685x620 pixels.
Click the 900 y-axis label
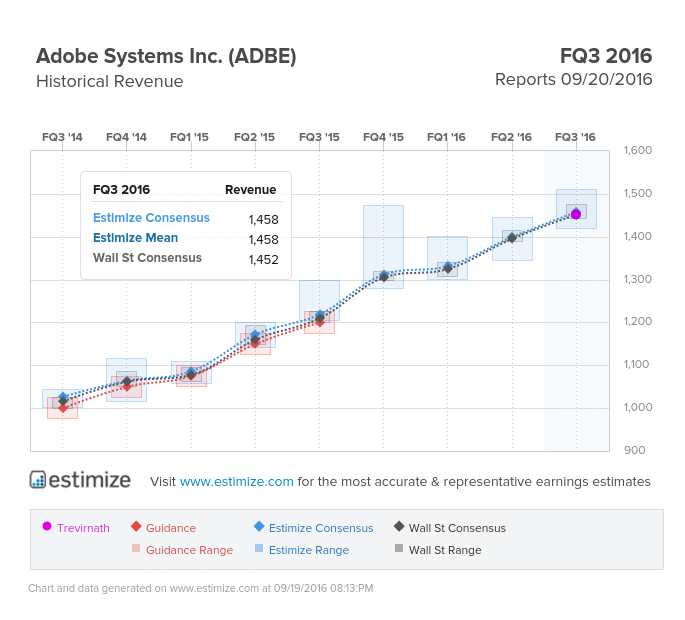point(635,450)
